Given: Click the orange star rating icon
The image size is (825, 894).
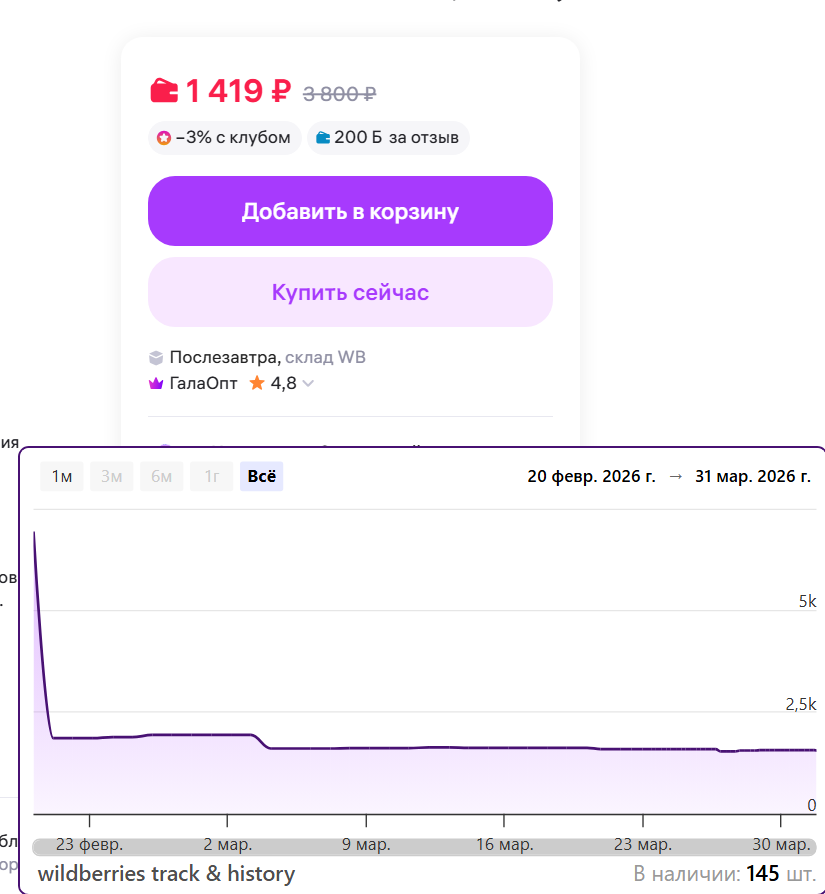Looking at the screenshot, I should coord(257,383).
